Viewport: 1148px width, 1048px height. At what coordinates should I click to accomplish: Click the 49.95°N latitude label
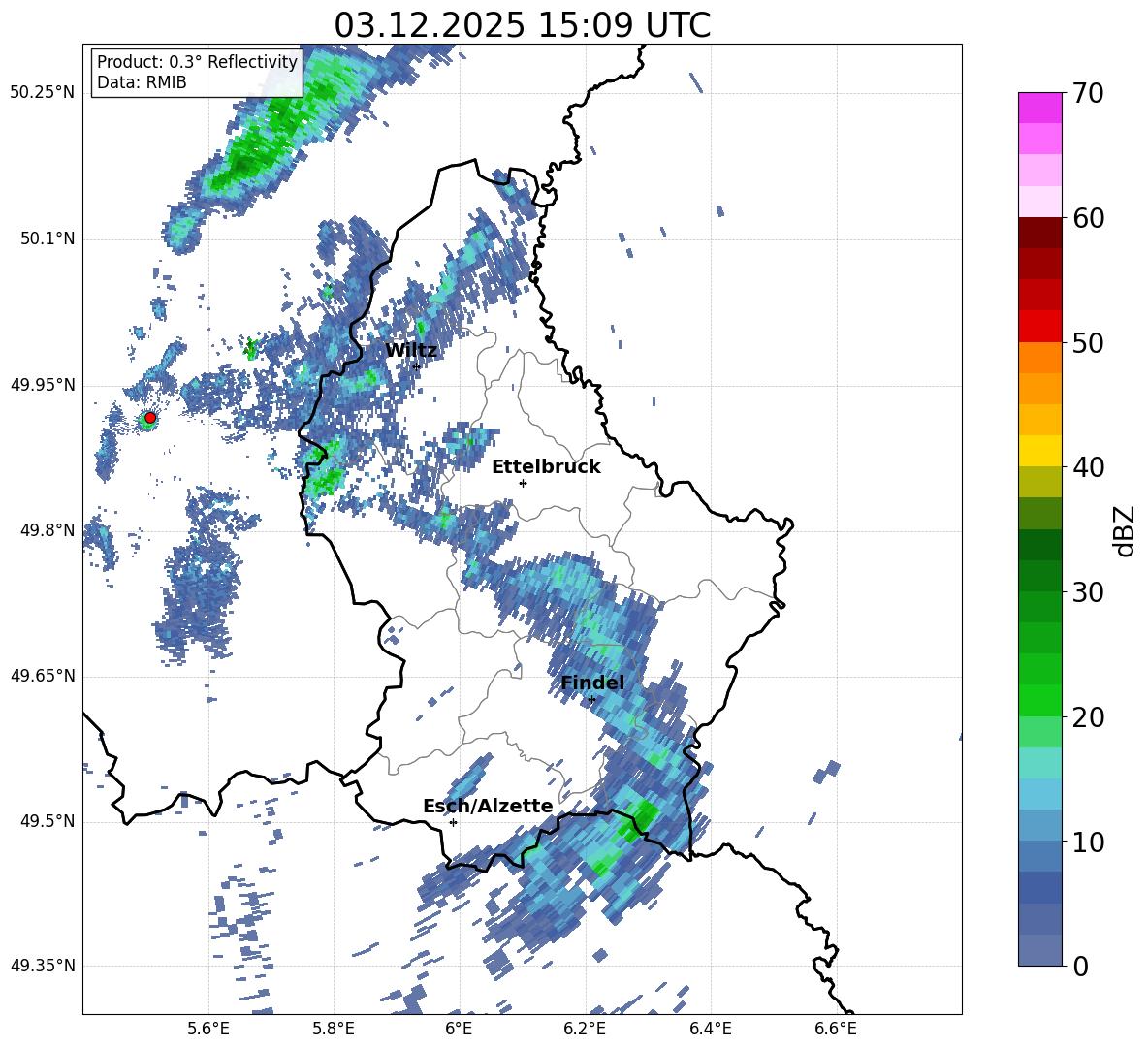(x=42, y=385)
